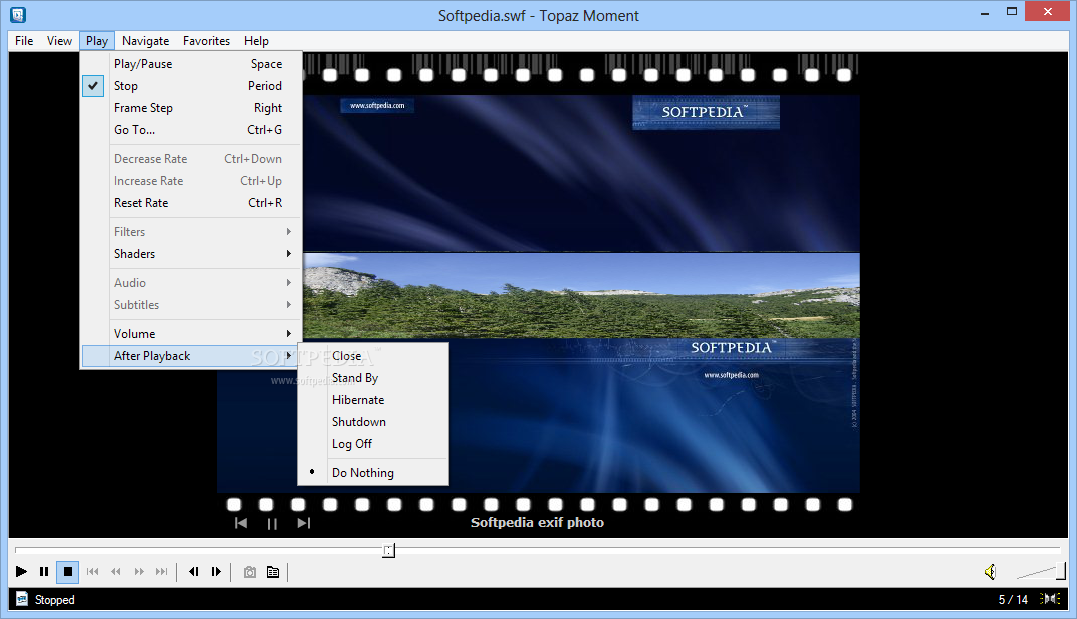Click the '5 / 14' position counter
The height and width of the screenshot is (619, 1077).
1013,600
